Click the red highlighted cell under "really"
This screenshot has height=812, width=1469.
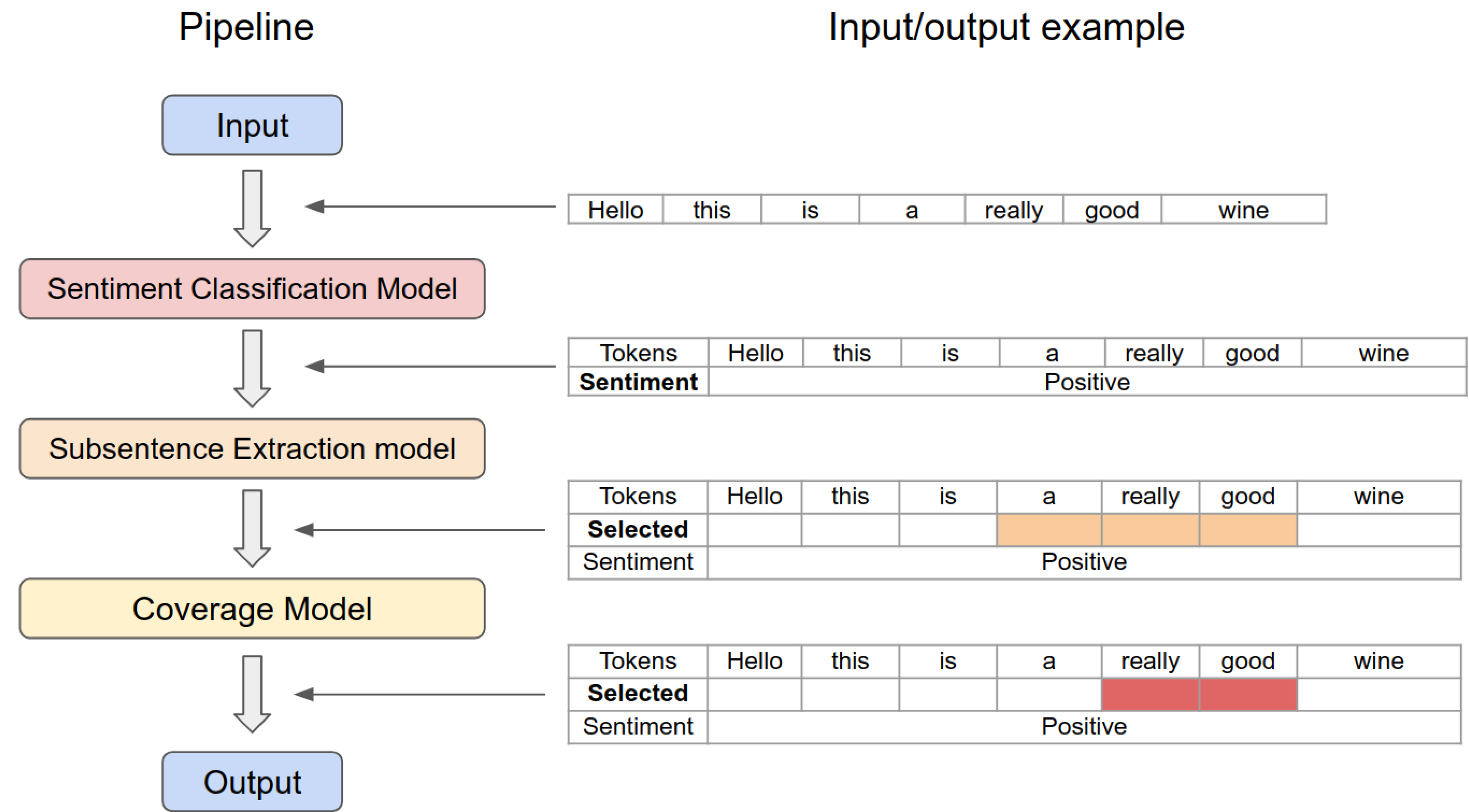click(1150, 695)
